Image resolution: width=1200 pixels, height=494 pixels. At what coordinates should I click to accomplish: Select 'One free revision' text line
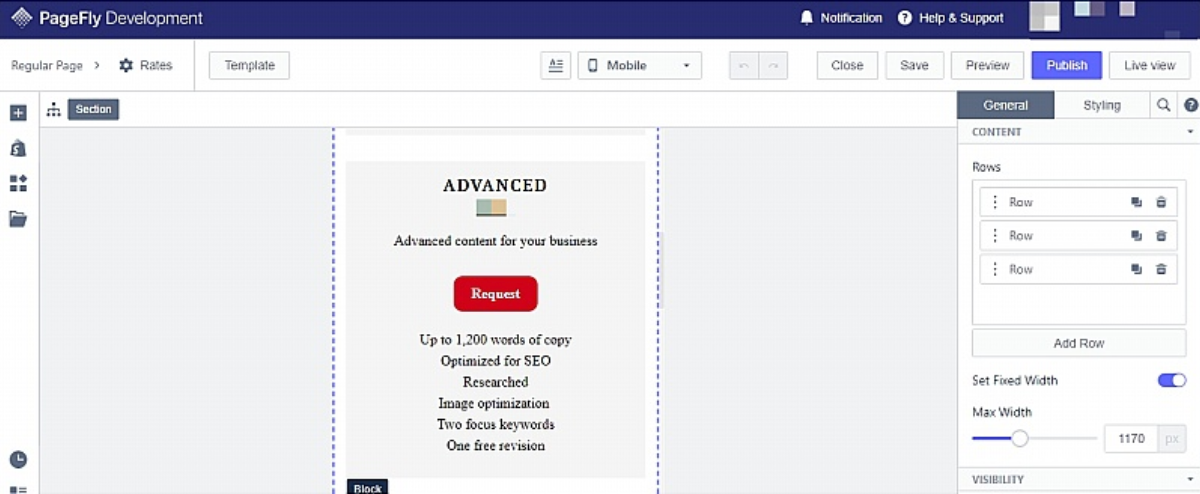(x=496, y=445)
